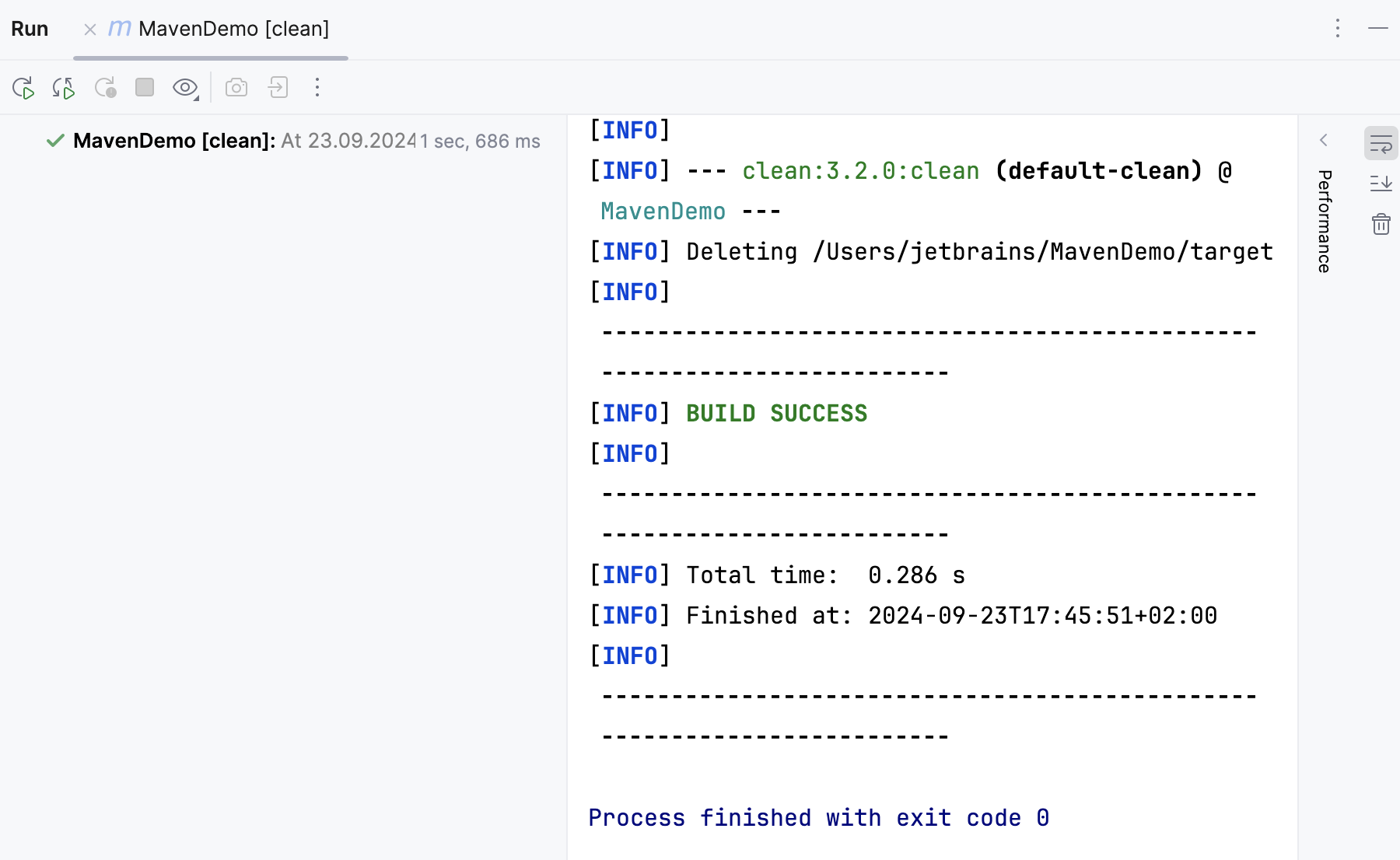This screenshot has width=1400, height=860.
Task: Collapse the right sidebar with chevron
Action: pyautogui.click(x=1324, y=141)
